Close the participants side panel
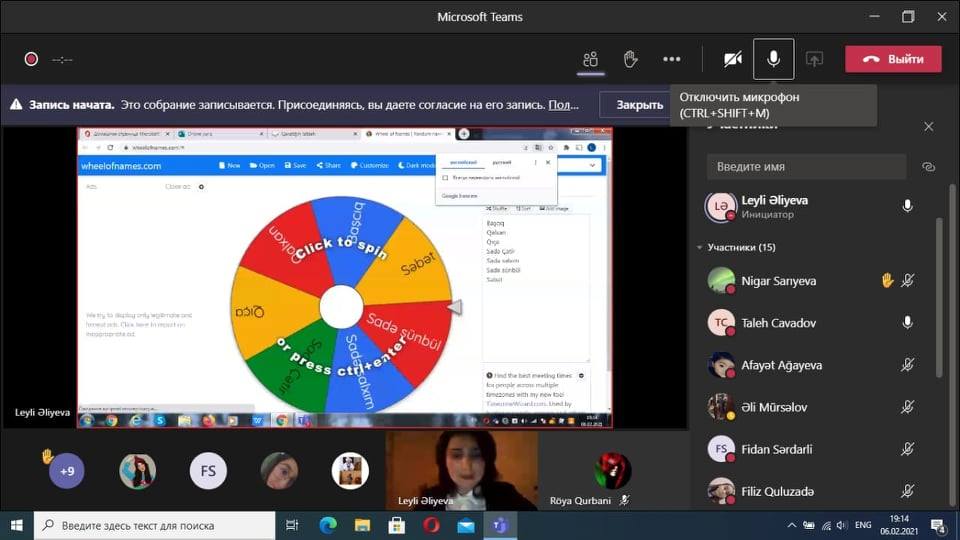Screen dimensions: 960x540 point(928,126)
